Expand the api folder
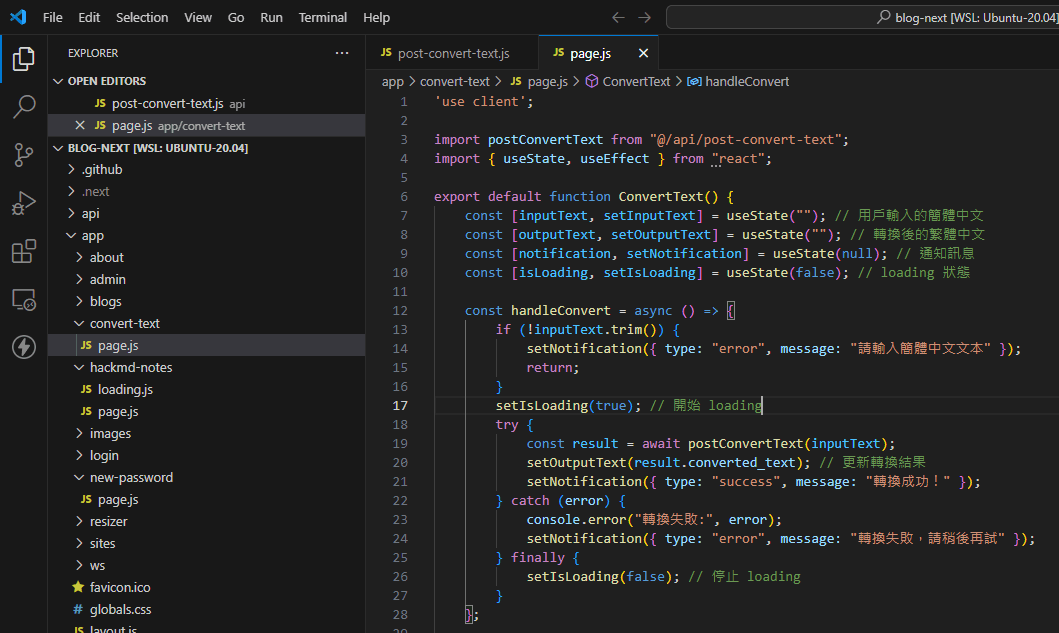This screenshot has width=1059, height=633. pyautogui.click(x=90, y=213)
